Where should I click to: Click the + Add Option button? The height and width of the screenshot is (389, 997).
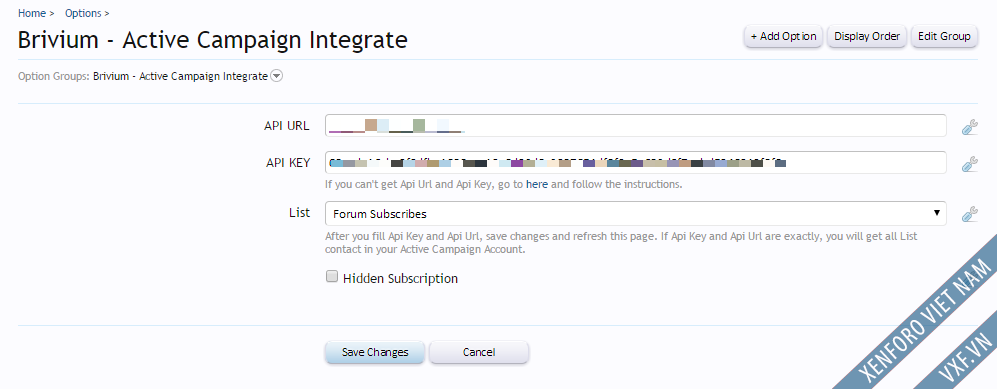pyautogui.click(x=783, y=36)
